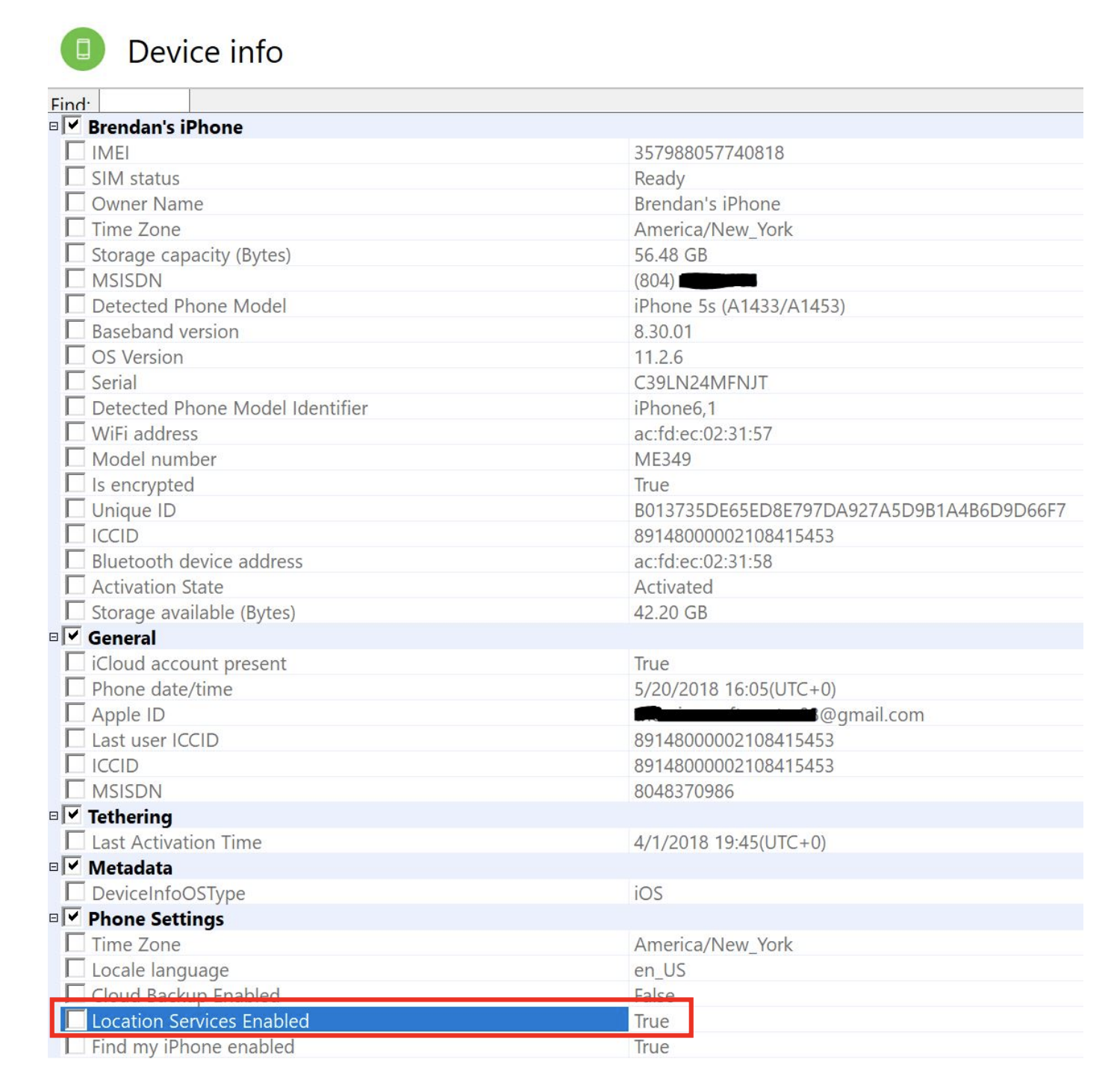The width and height of the screenshot is (1120, 1074).
Task: Select Bluetooth address ac:fd:ec:02:31:58
Action: pos(703,561)
